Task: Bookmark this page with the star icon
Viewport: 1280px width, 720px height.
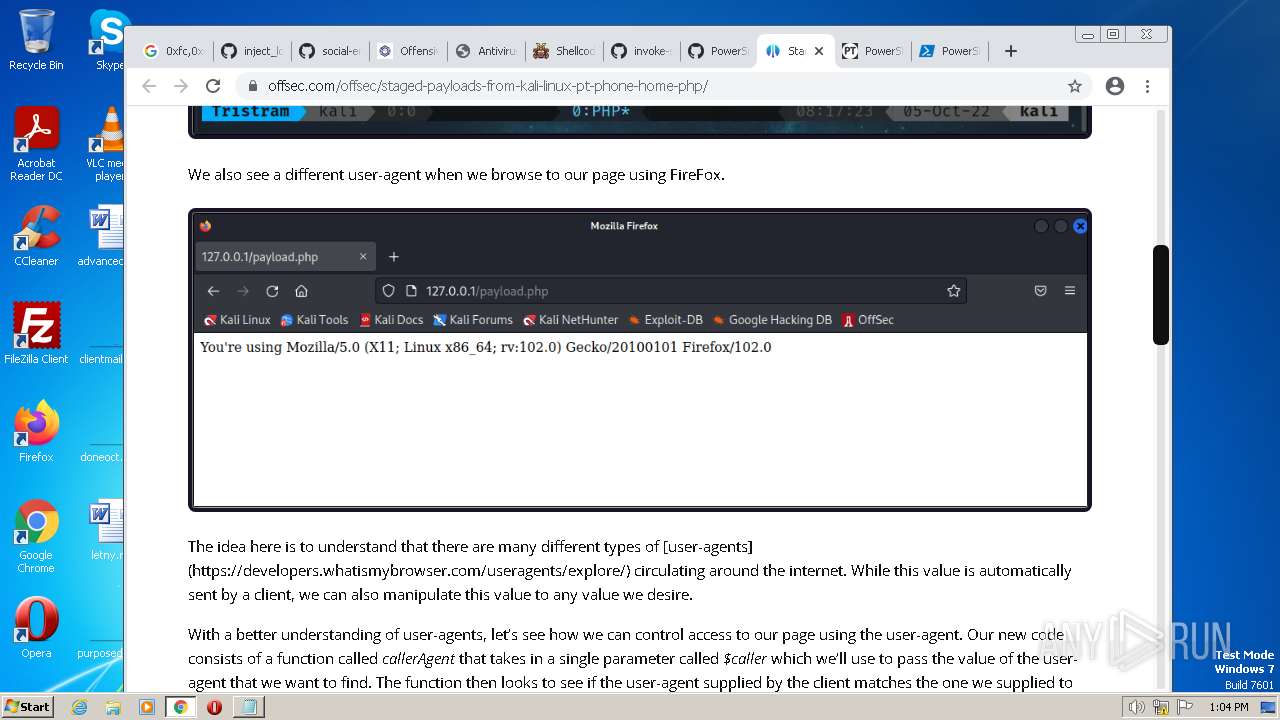Action: pos(1075,86)
